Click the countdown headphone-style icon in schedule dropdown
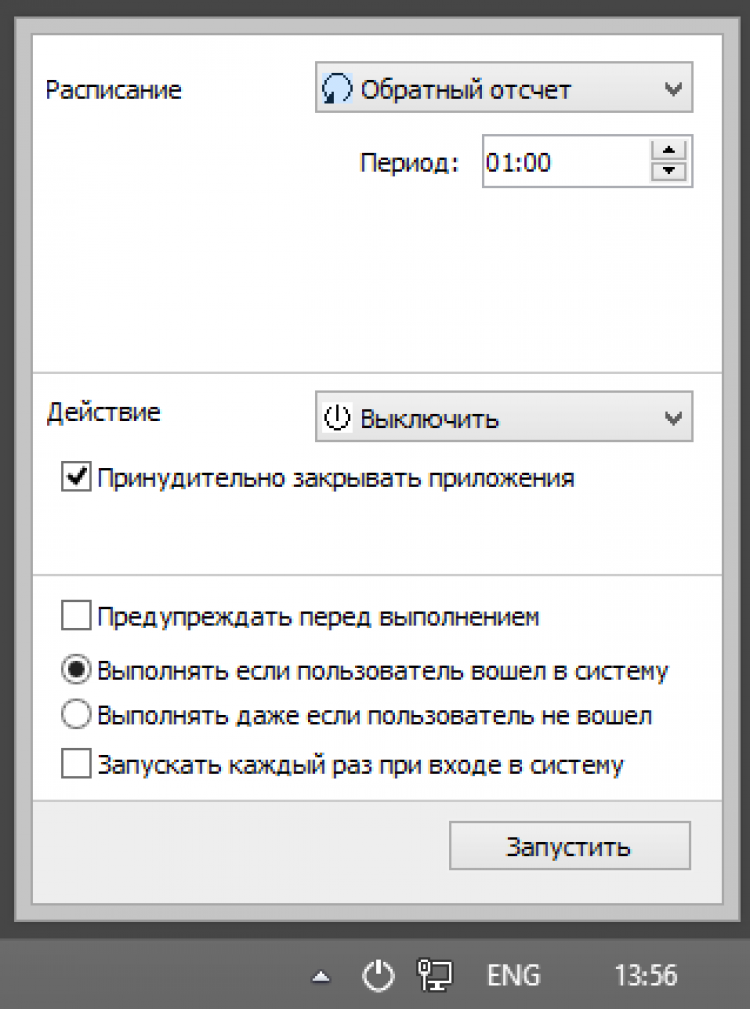The image size is (750, 1009). tap(337, 90)
